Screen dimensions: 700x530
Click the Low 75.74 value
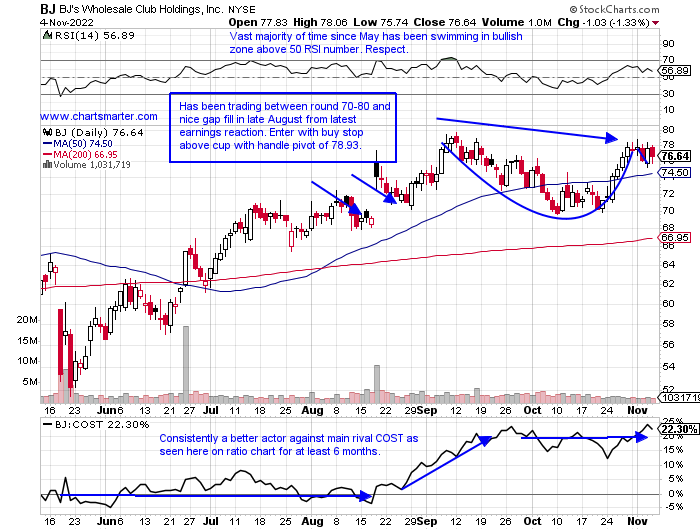(381, 22)
